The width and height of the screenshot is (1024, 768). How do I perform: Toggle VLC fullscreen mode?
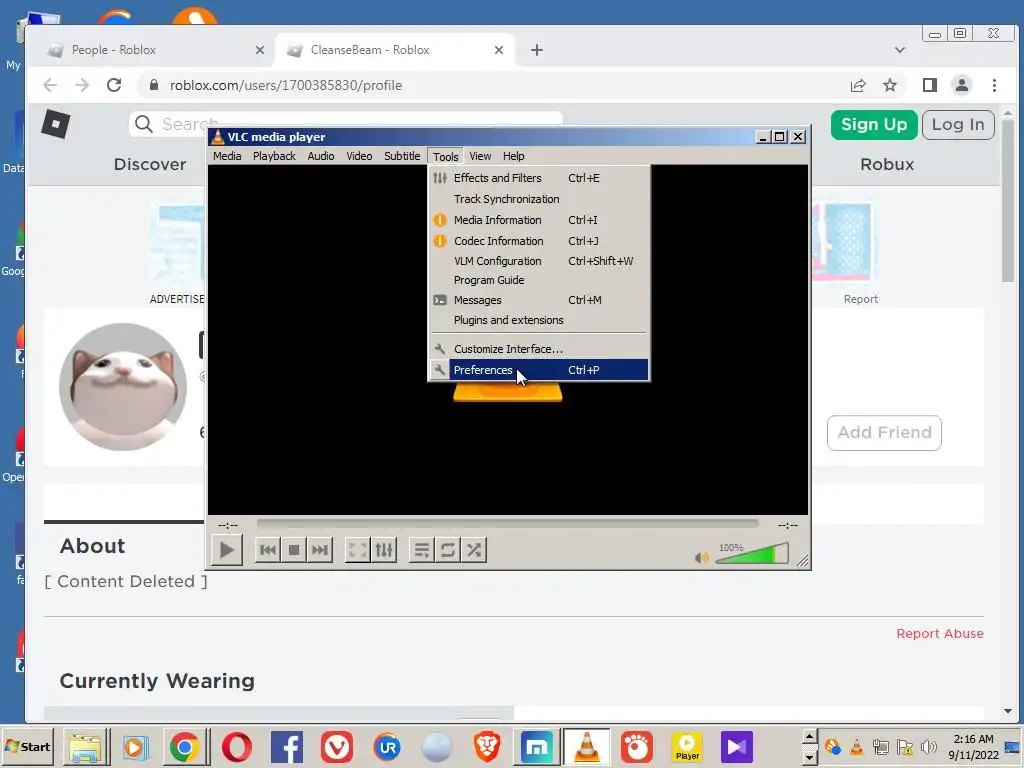point(357,550)
